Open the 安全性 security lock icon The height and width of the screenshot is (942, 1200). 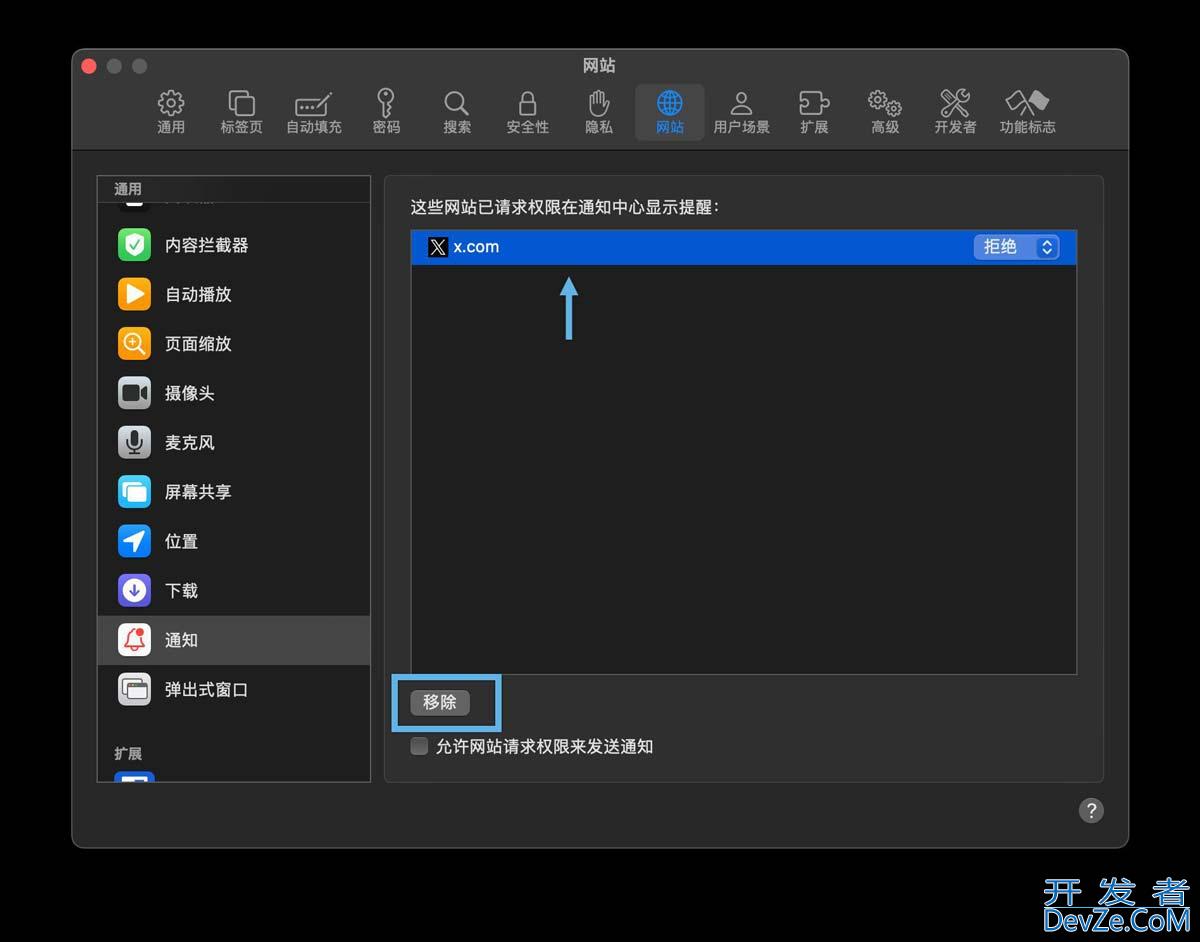click(527, 103)
